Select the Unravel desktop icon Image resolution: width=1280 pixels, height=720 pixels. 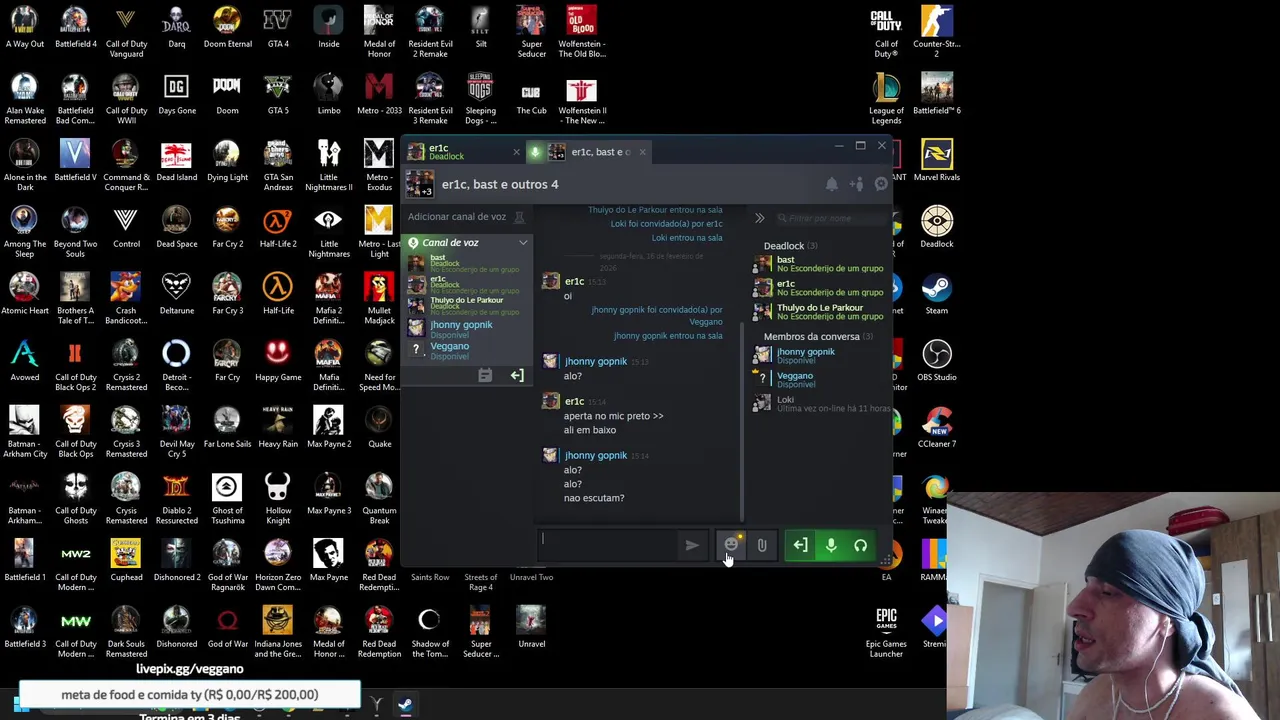tap(531, 628)
